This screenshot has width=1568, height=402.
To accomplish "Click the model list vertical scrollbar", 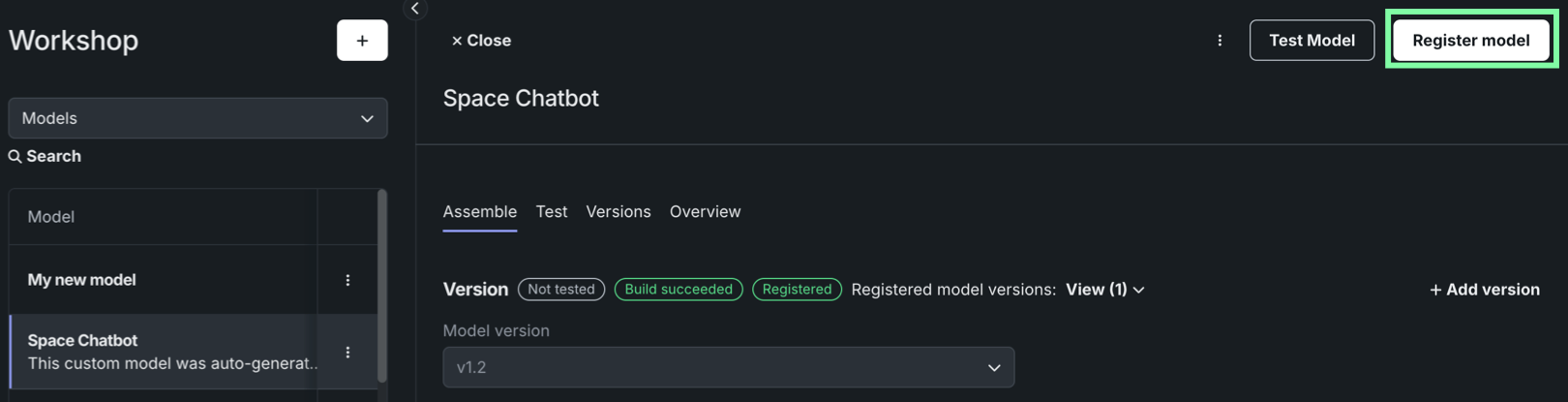I will (x=382, y=286).
